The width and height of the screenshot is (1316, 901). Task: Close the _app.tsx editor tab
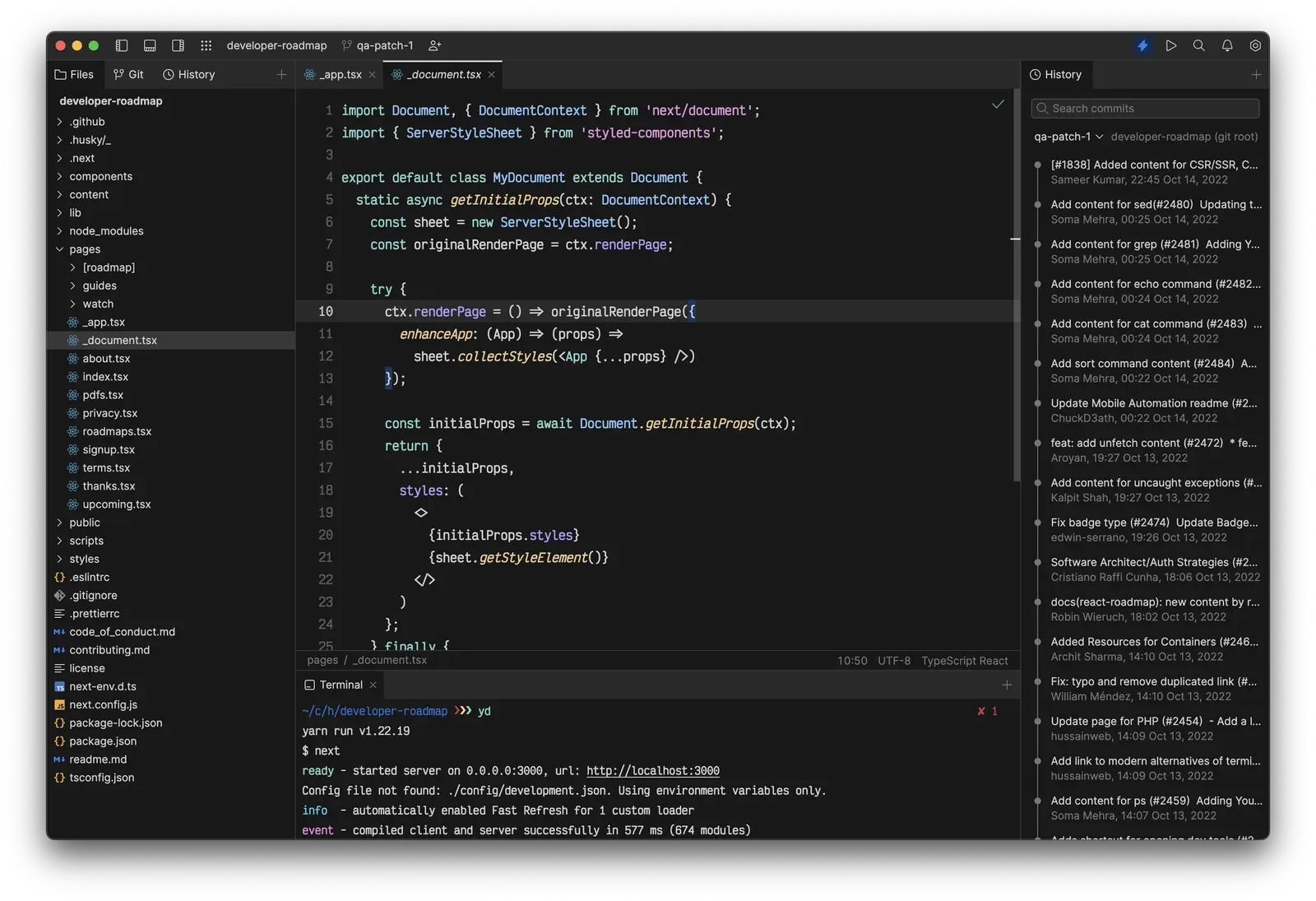373,74
